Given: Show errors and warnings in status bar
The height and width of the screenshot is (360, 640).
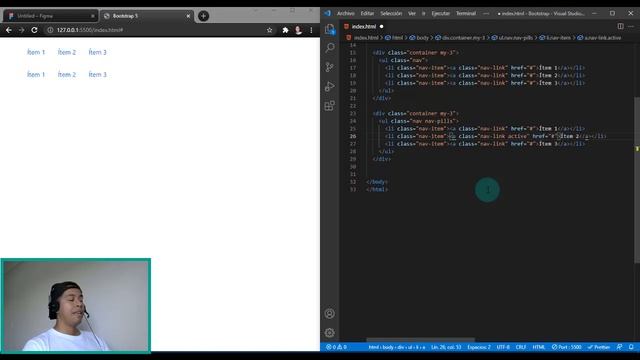Looking at the screenshot, I should (336, 347).
